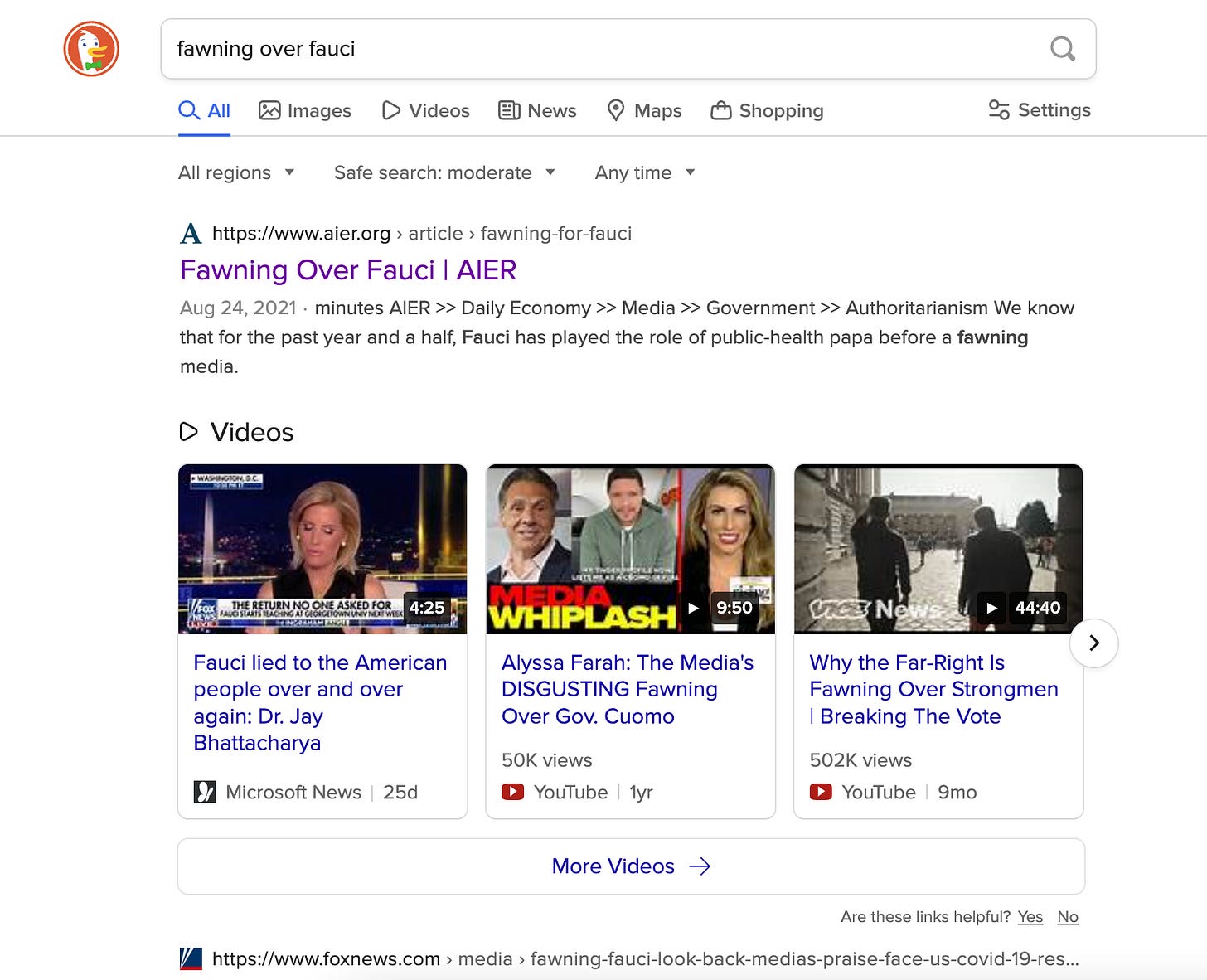Open the News tab
The height and width of the screenshot is (980, 1207).
(537, 110)
